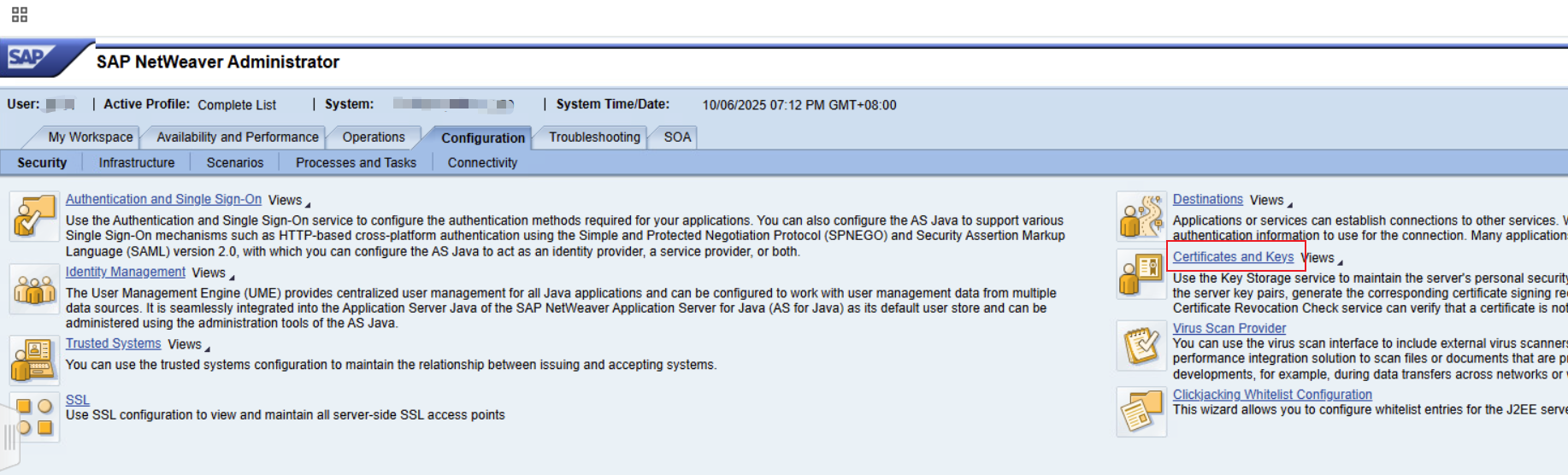Open the Processes and Tasks sub-tab
The height and width of the screenshot is (475, 1568).
pyautogui.click(x=356, y=162)
